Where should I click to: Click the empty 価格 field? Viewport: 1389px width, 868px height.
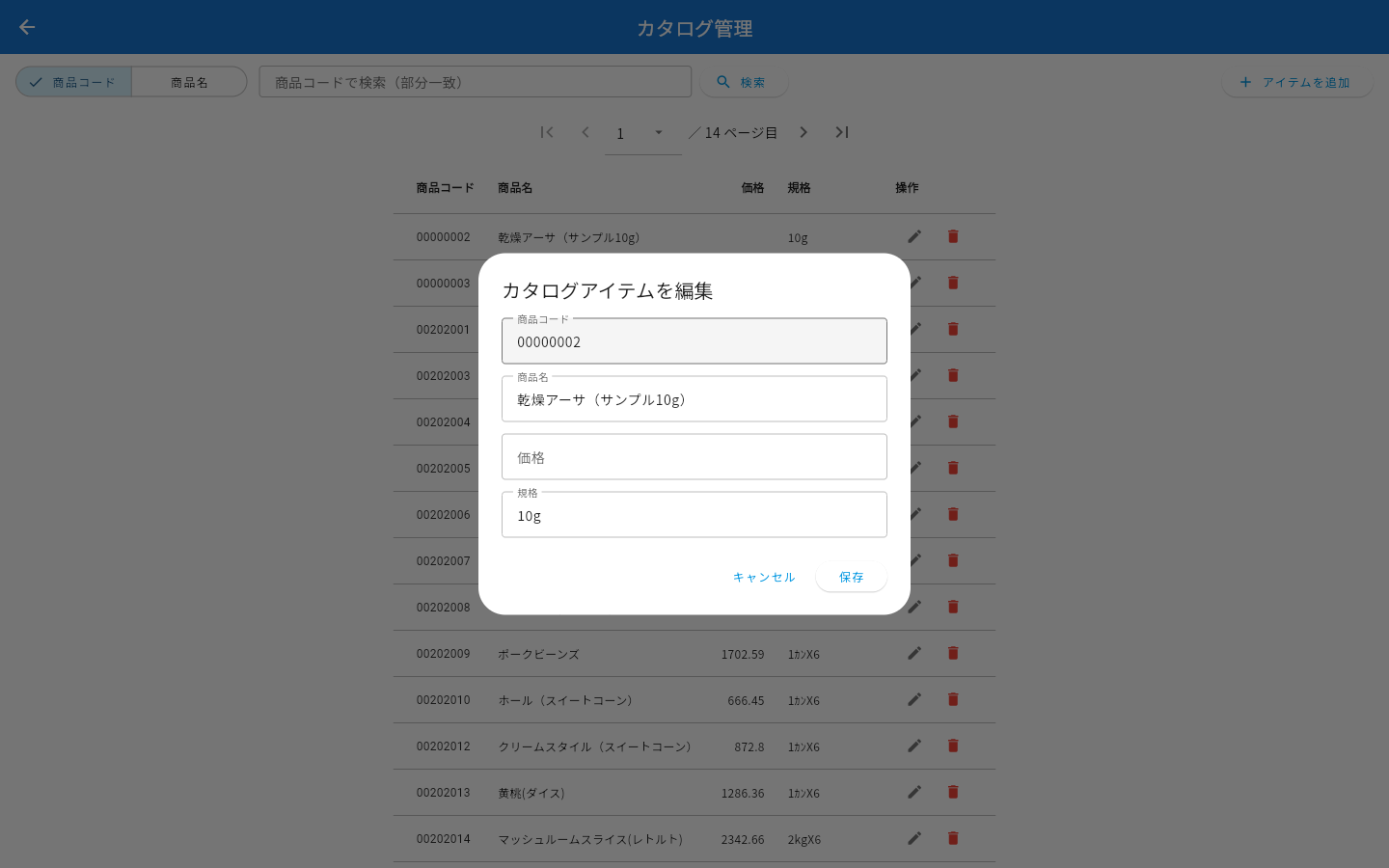(694, 457)
